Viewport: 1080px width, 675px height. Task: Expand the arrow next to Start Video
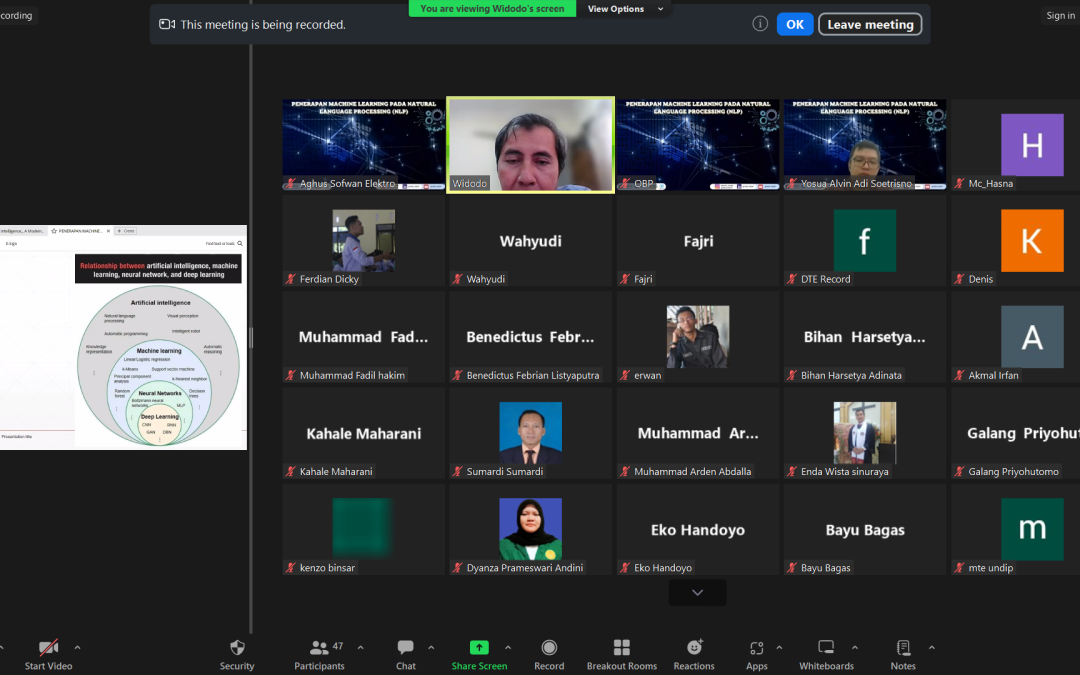click(77, 647)
